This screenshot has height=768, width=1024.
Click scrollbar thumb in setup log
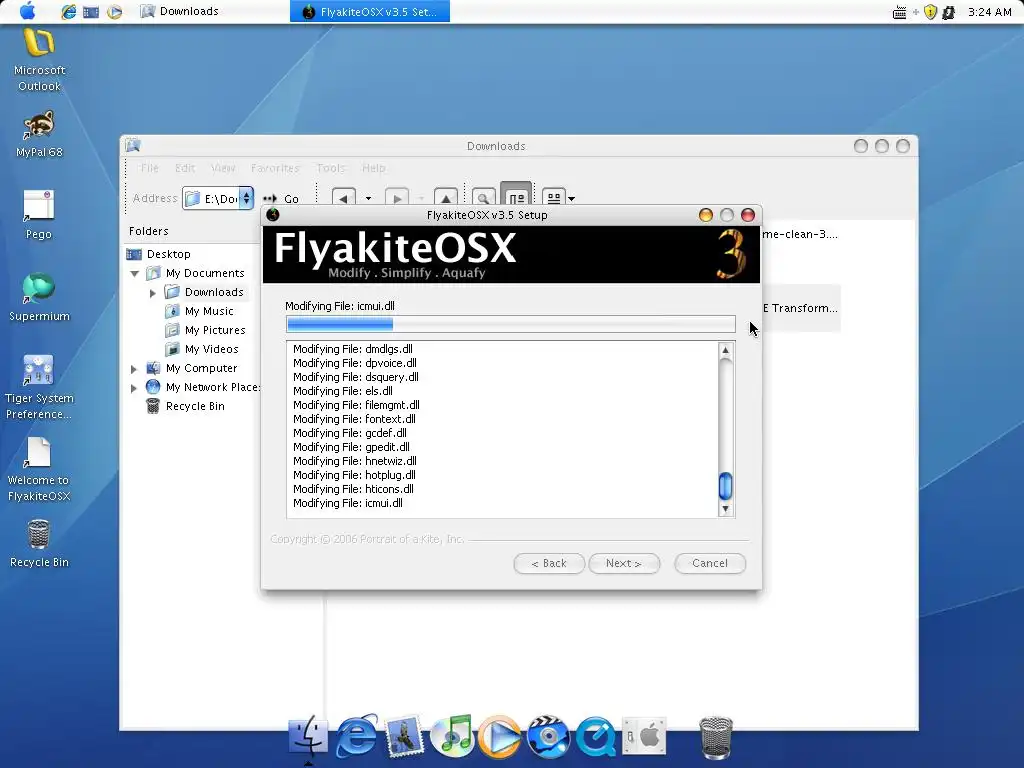[x=725, y=486]
